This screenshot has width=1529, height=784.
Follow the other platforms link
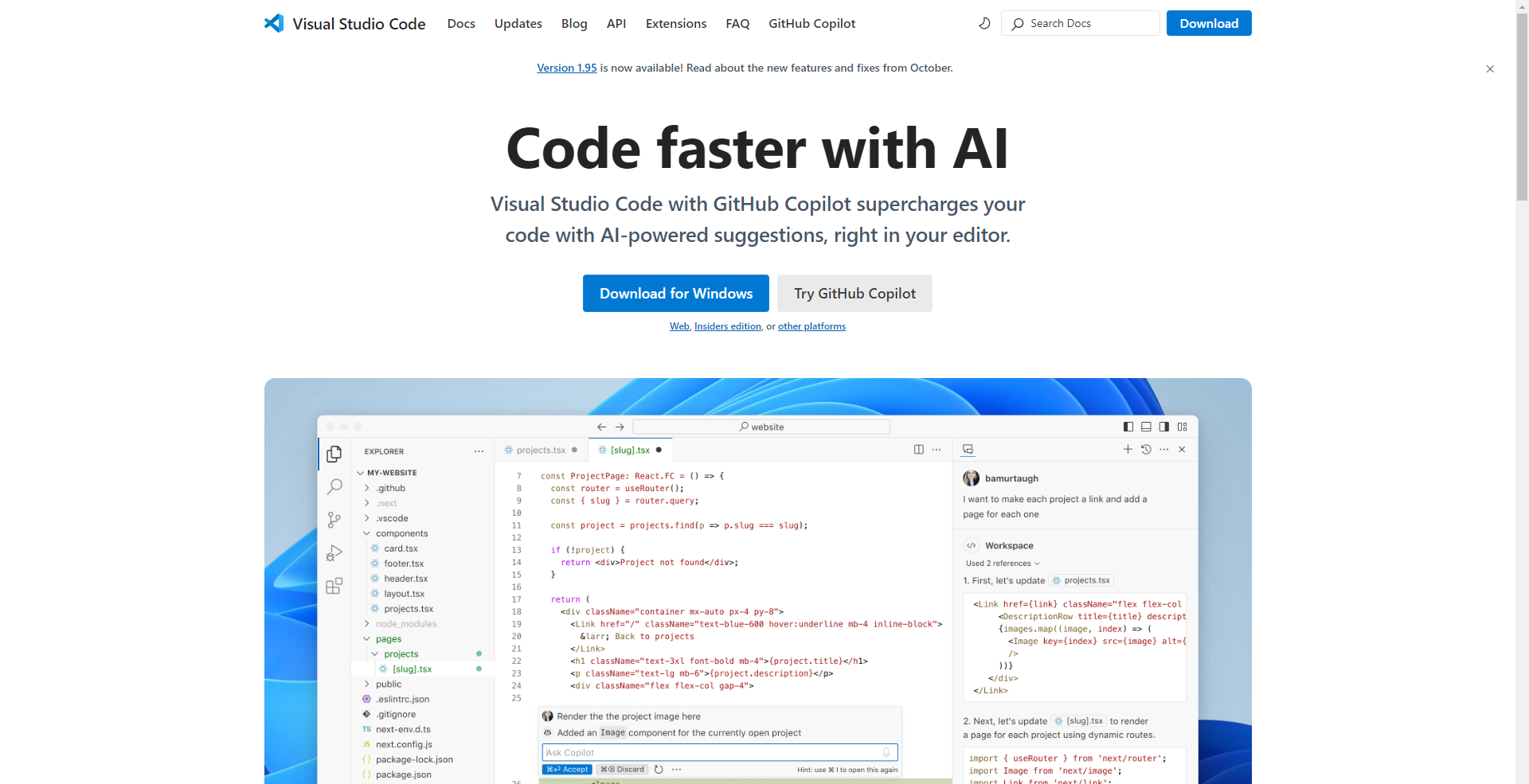click(x=811, y=326)
